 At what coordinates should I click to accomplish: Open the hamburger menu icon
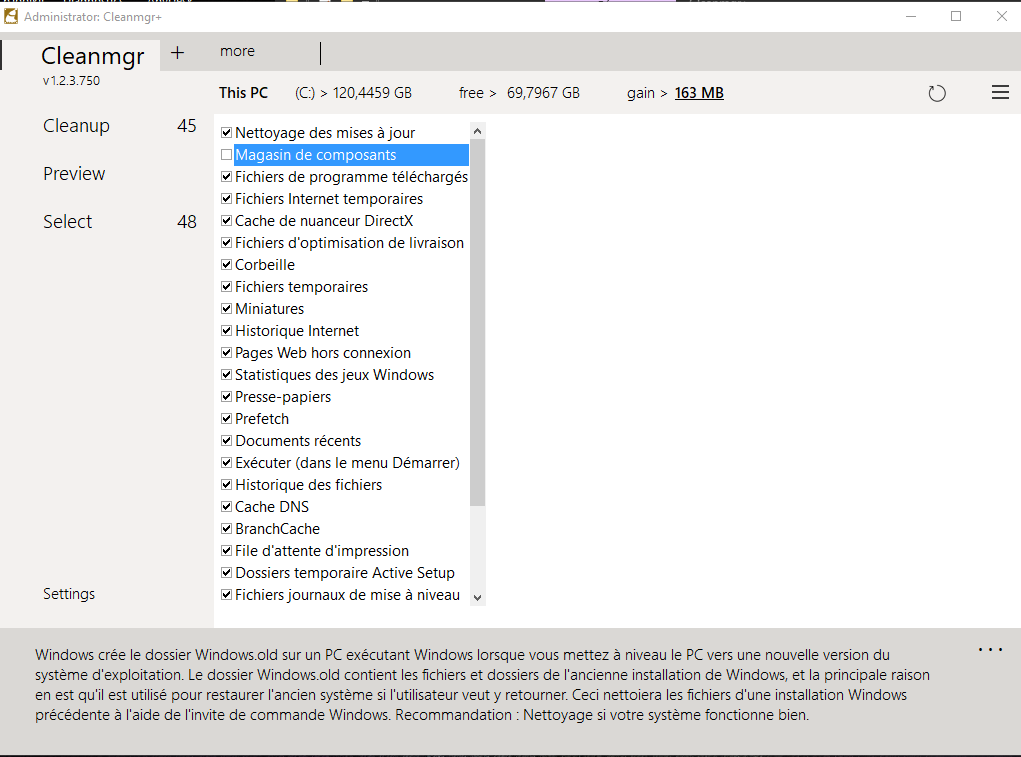pos(1000,92)
